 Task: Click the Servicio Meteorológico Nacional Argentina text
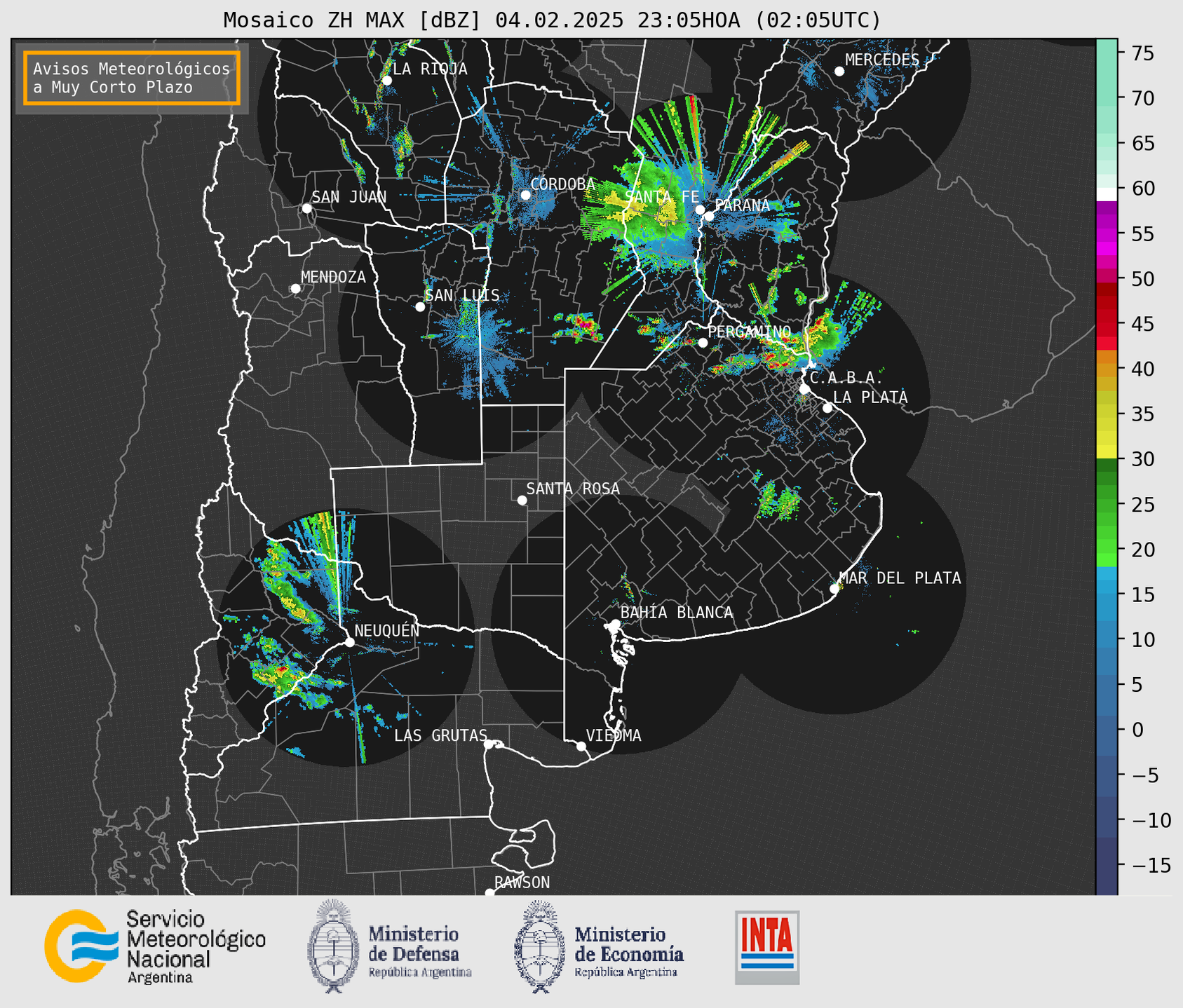pyautogui.click(x=196, y=946)
